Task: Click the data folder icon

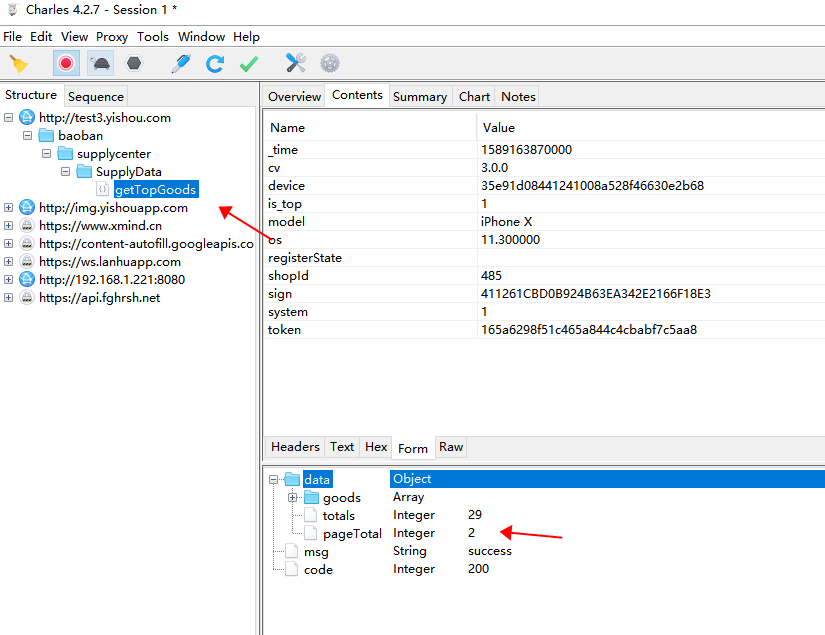Action: [292, 479]
